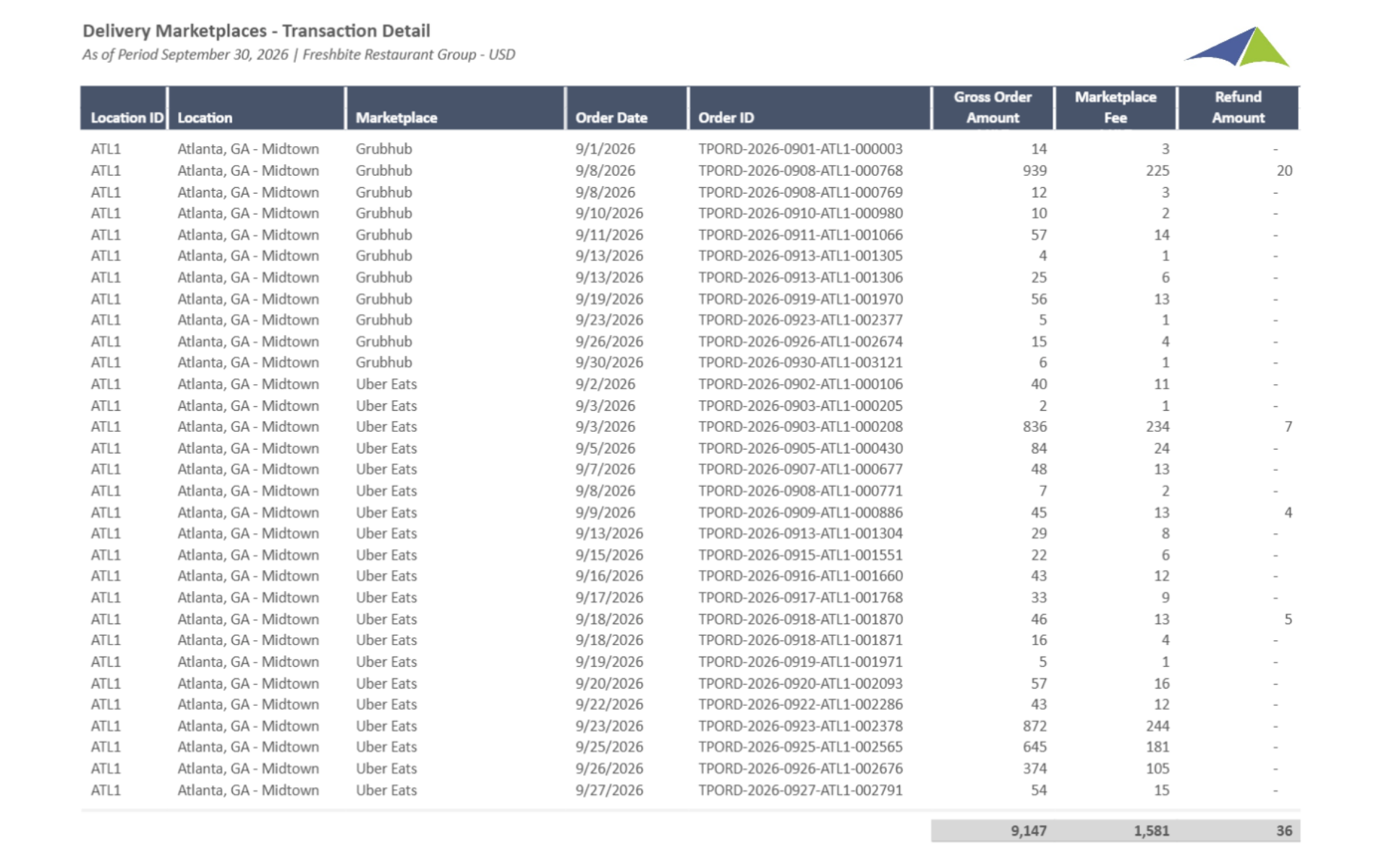Click the marketplace fee total 1,581

click(x=1151, y=830)
